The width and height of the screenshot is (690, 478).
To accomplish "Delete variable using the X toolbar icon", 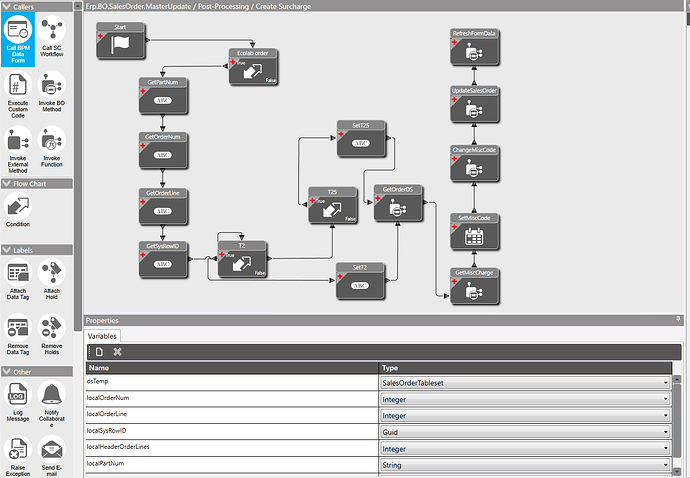I will [117, 352].
